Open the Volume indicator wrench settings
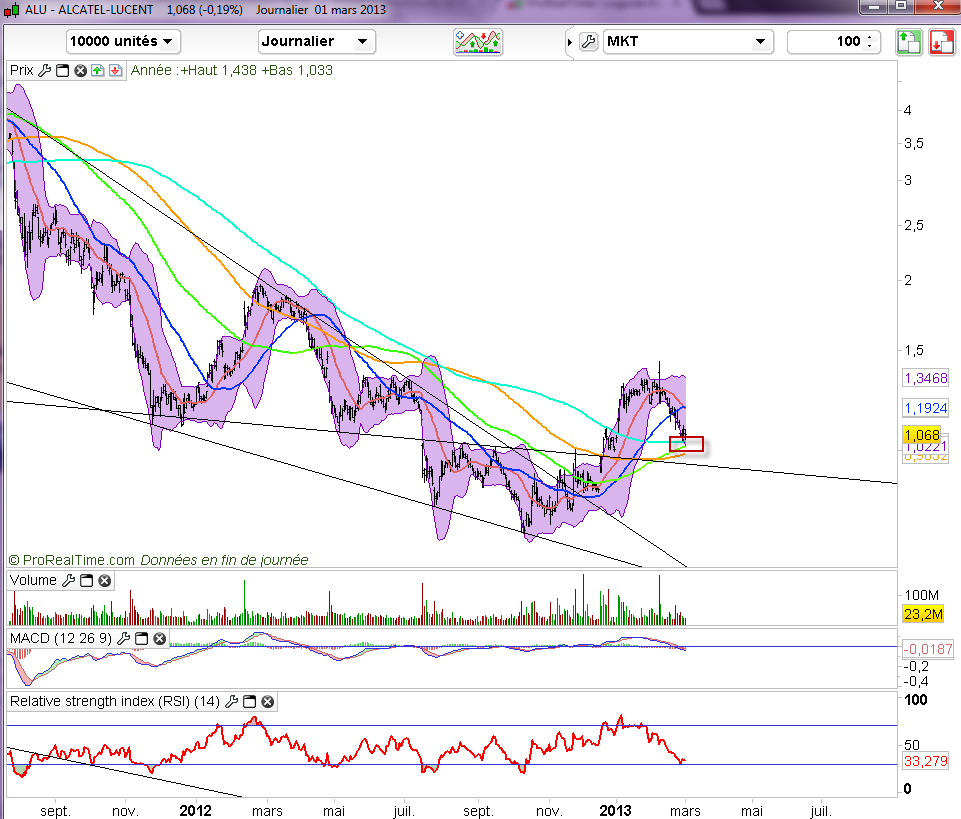961x819 pixels. coord(68,580)
